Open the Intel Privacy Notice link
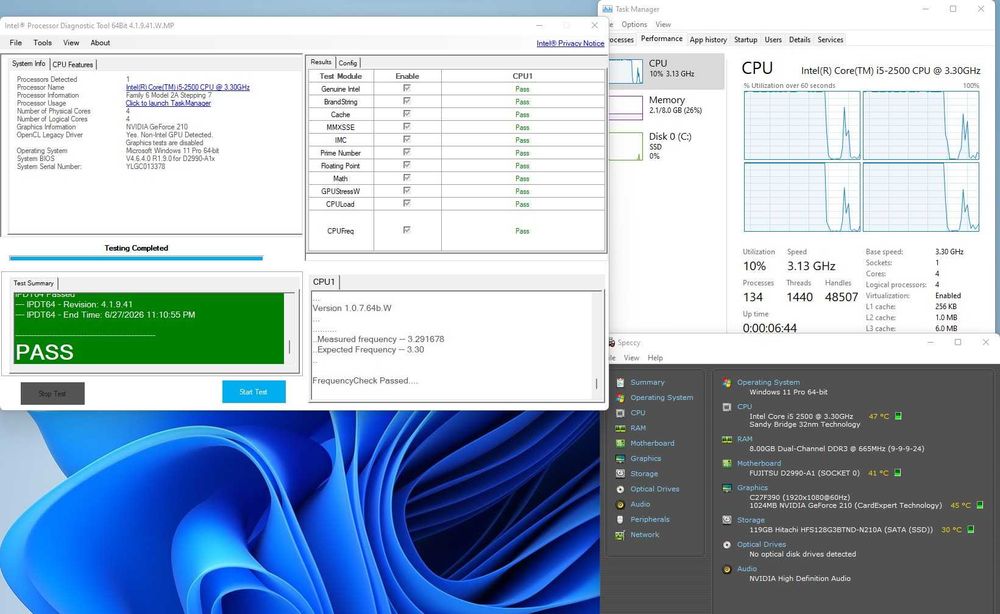Viewport: 1000px width, 614px height. (570, 43)
